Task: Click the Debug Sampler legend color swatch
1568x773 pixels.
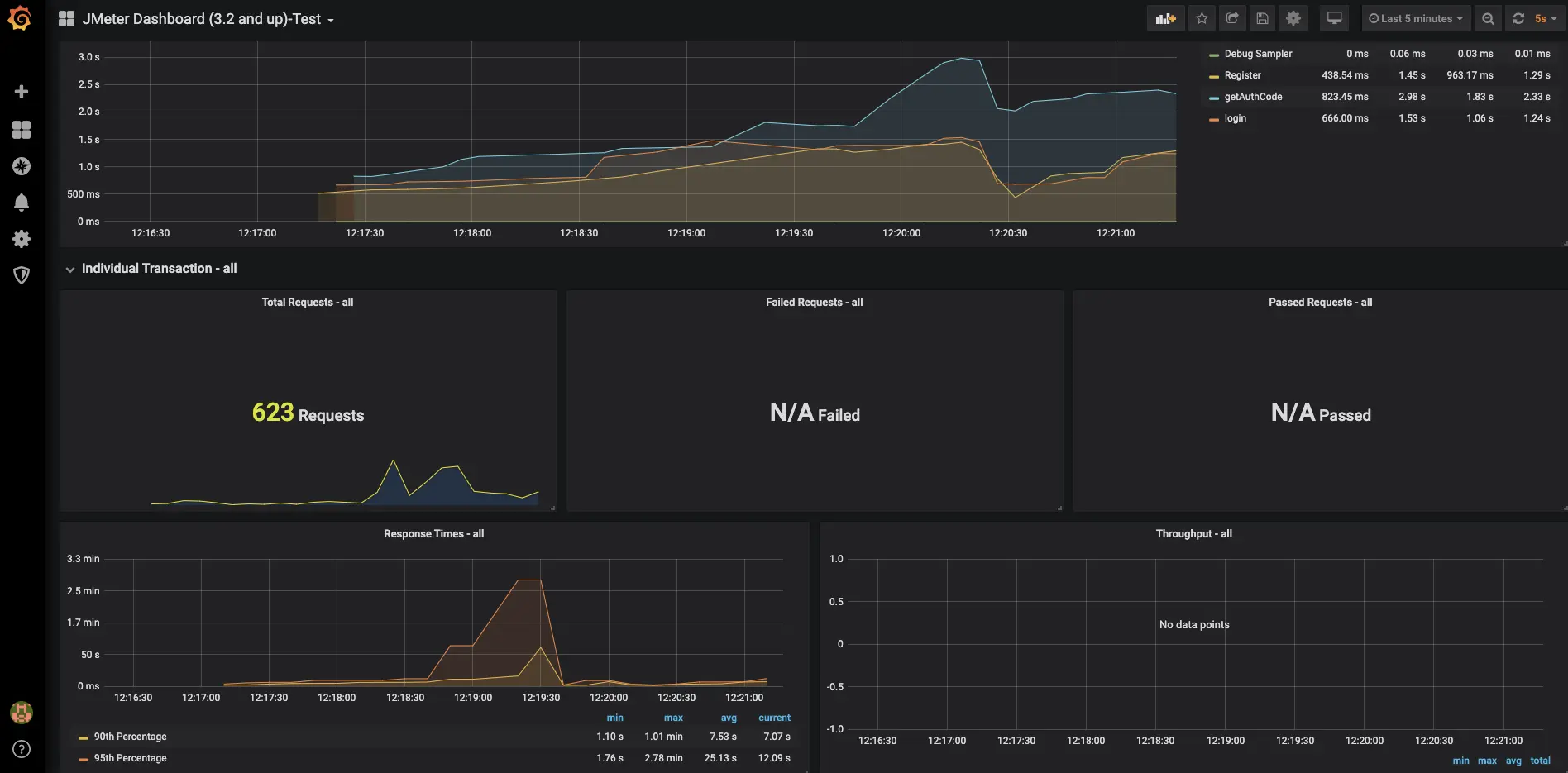Action: tap(1214, 55)
